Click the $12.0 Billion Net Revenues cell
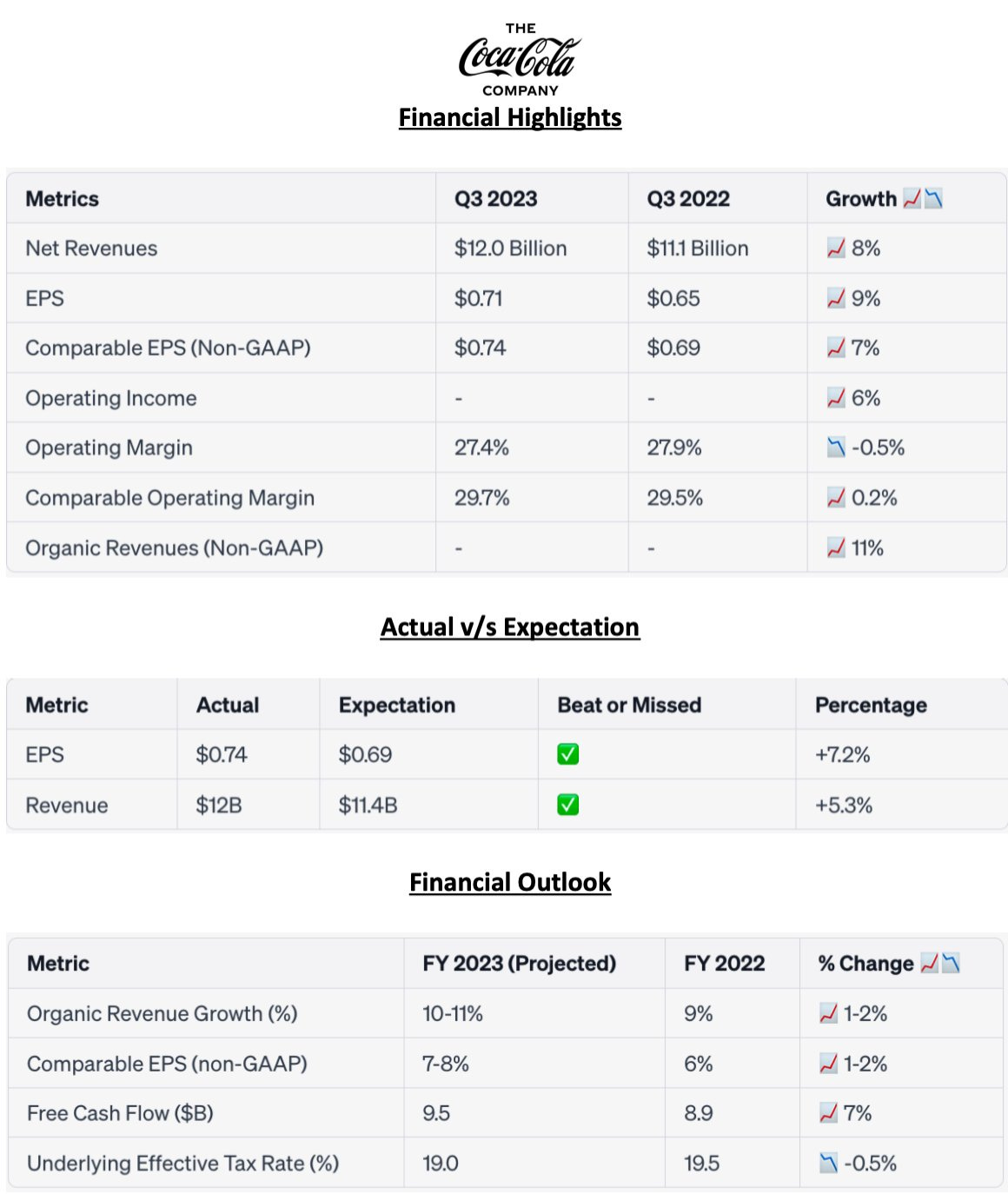 click(x=510, y=249)
